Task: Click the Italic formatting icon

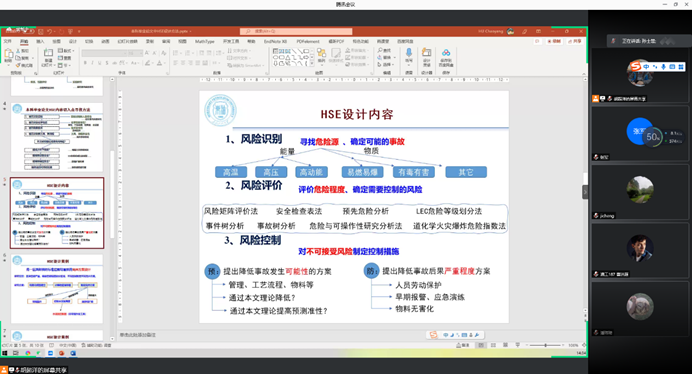Action: (x=92, y=63)
